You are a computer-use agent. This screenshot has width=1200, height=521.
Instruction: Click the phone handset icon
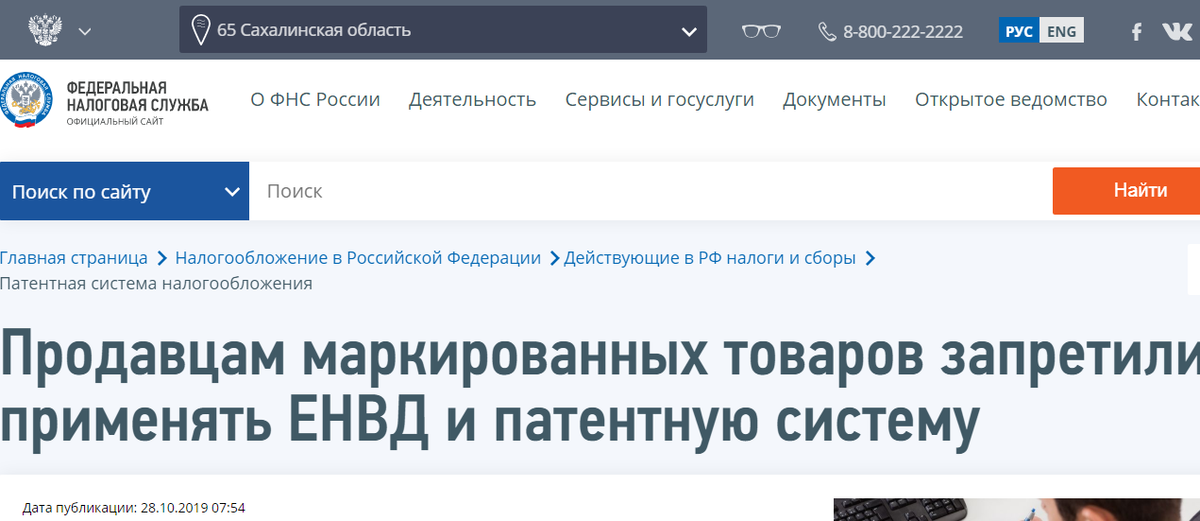827,31
